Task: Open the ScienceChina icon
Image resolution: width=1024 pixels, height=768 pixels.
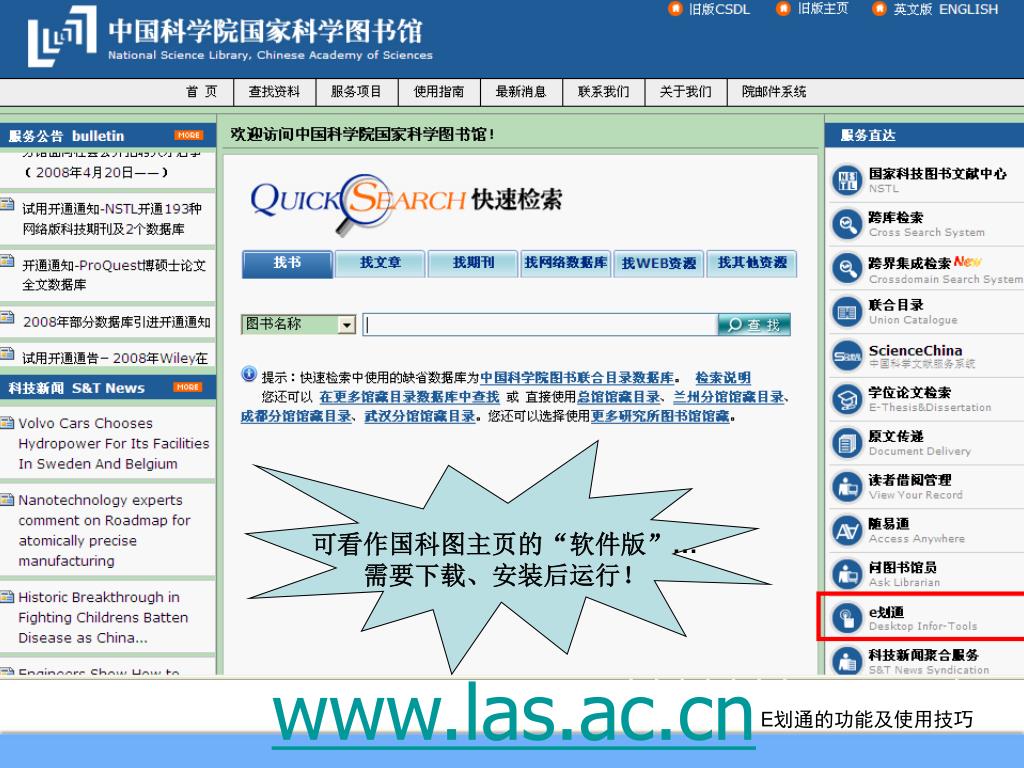Action: [847, 356]
